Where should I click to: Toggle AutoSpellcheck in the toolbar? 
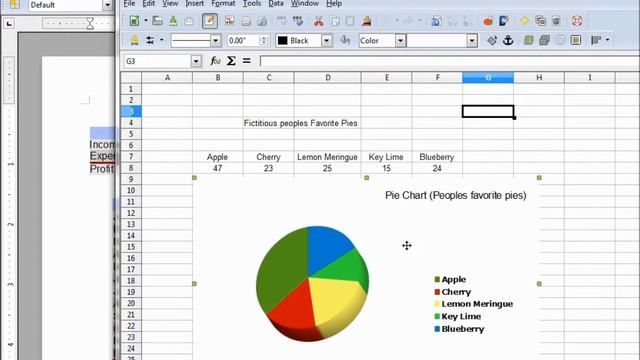(x=298, y=21)
